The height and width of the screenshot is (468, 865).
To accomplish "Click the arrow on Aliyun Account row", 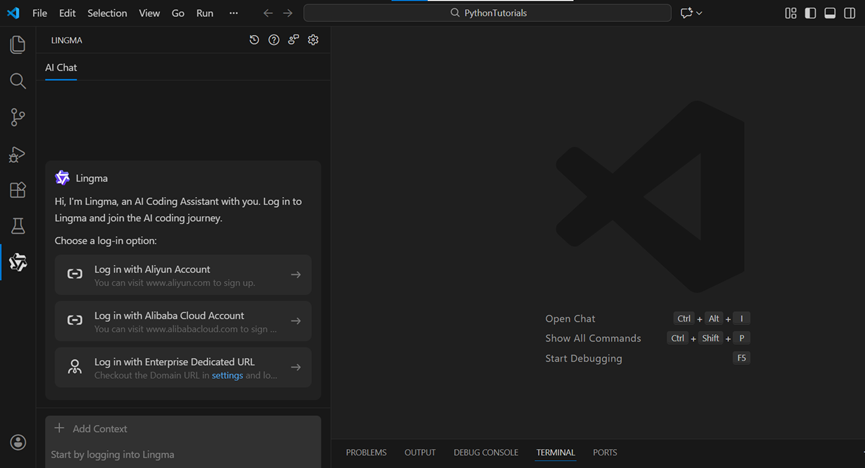I will (296, 274).
